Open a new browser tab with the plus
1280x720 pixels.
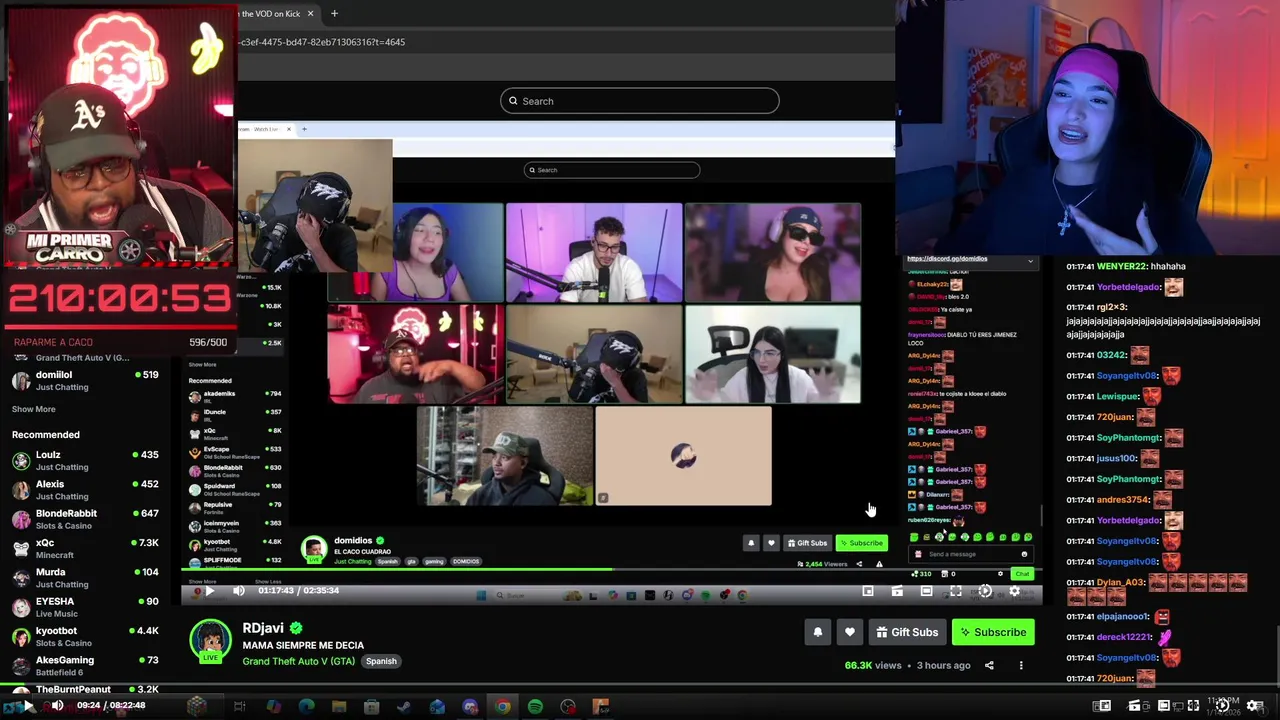point(334,13)
